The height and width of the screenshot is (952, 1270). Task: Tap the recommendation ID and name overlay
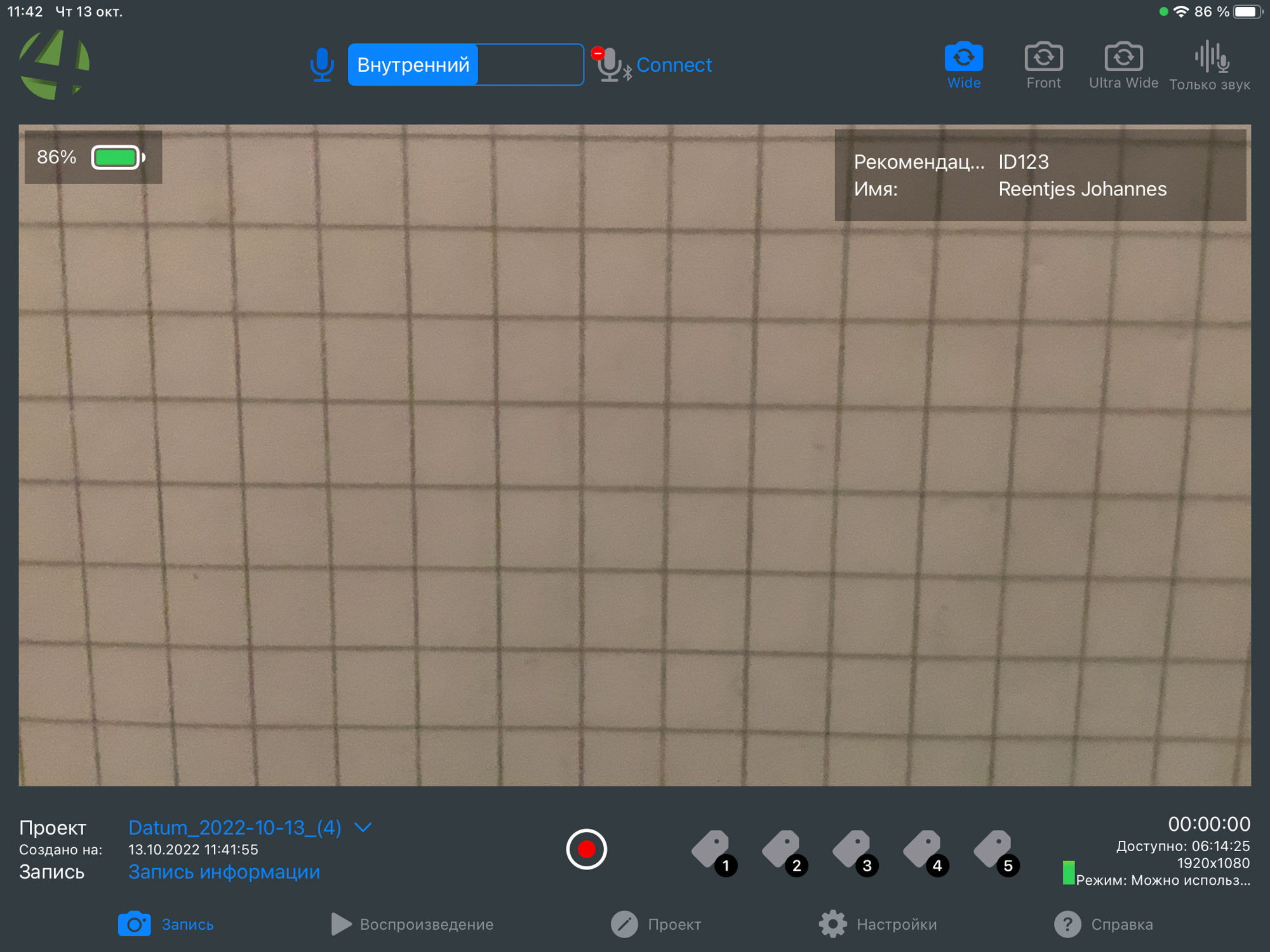pos(1040,175)
